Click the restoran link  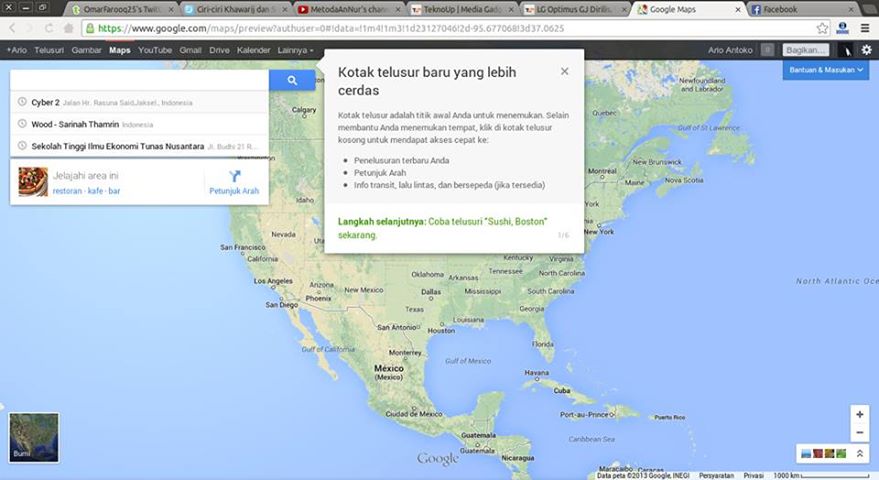[x=67, y=191]
